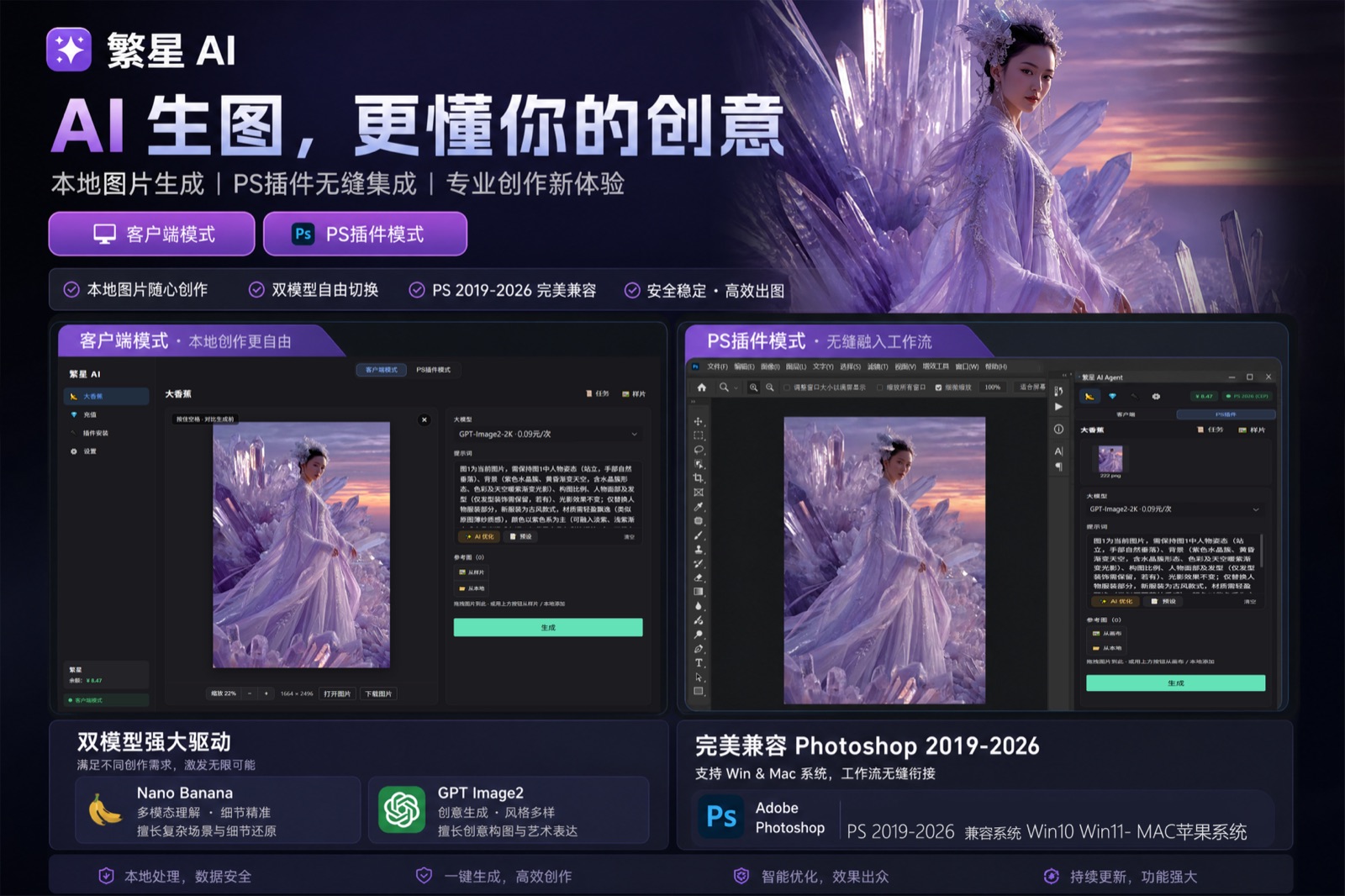Click 下载图片 button below preview
This screenshot has height=896, width=1345.
click(x=378, y=693)
